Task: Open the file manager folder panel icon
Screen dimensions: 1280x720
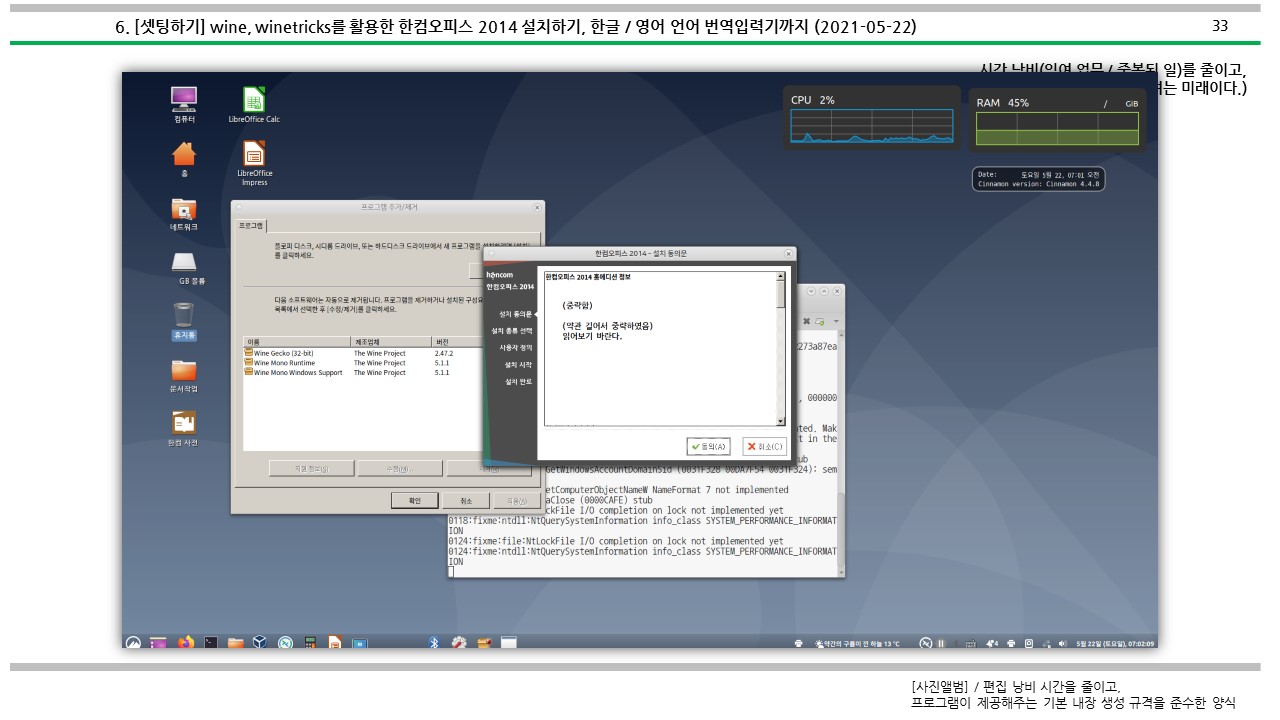Action: click(236, 642)
